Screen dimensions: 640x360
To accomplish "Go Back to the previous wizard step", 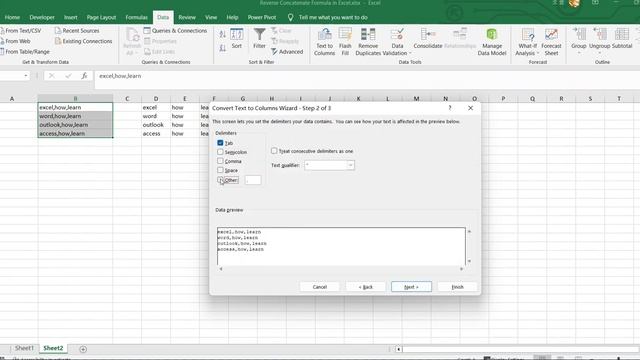I will [366, 287].
